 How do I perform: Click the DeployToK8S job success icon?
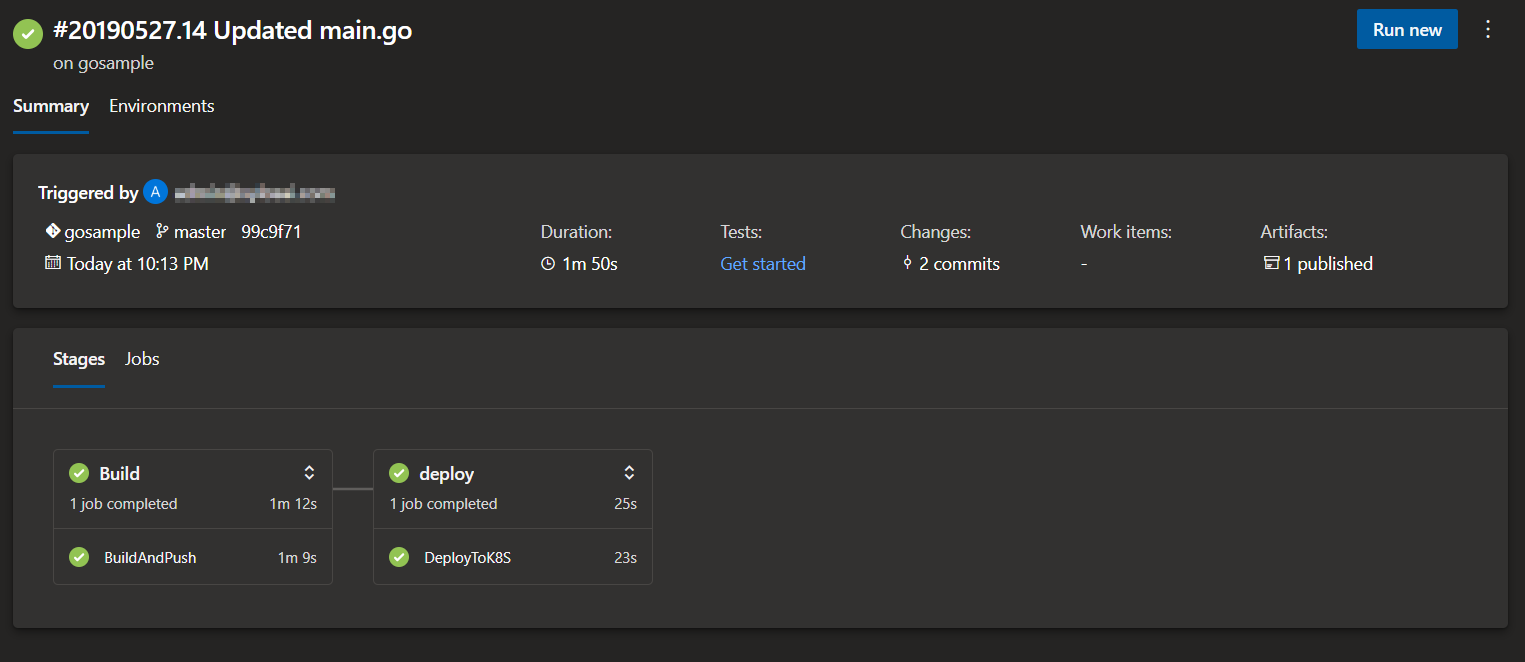pos(399,557)
